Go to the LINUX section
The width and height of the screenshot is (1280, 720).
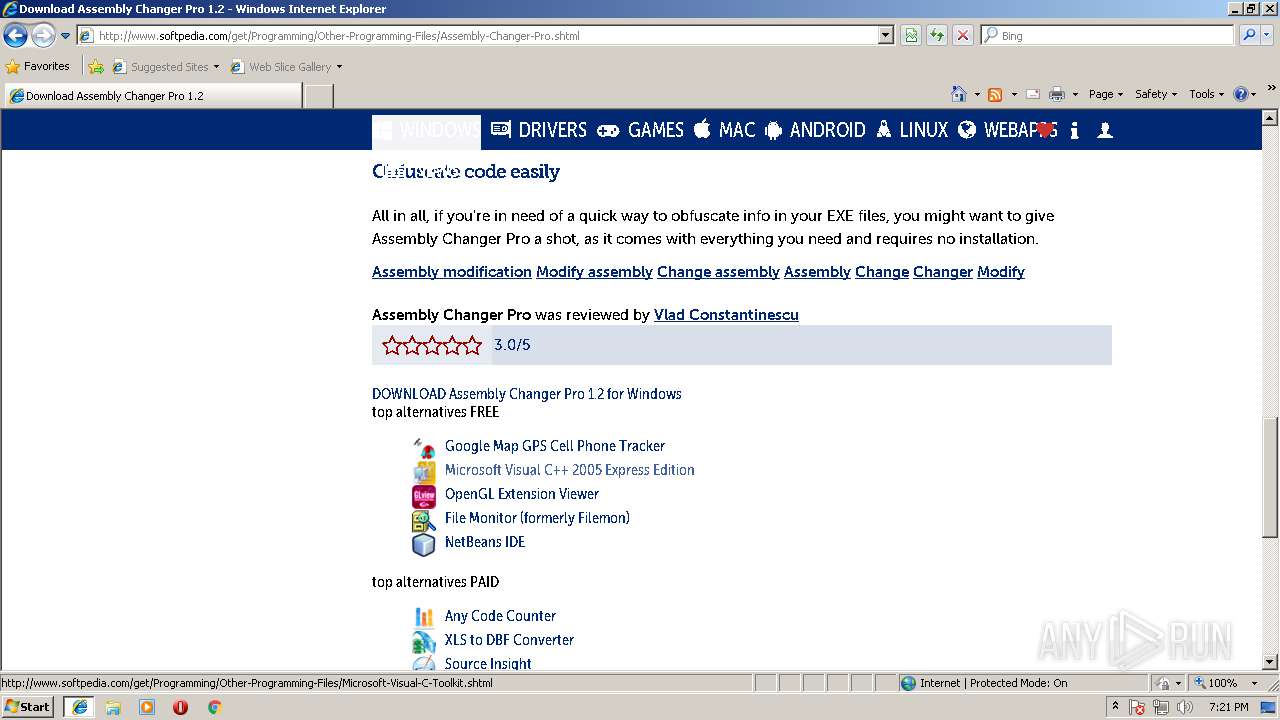[912, 130]
